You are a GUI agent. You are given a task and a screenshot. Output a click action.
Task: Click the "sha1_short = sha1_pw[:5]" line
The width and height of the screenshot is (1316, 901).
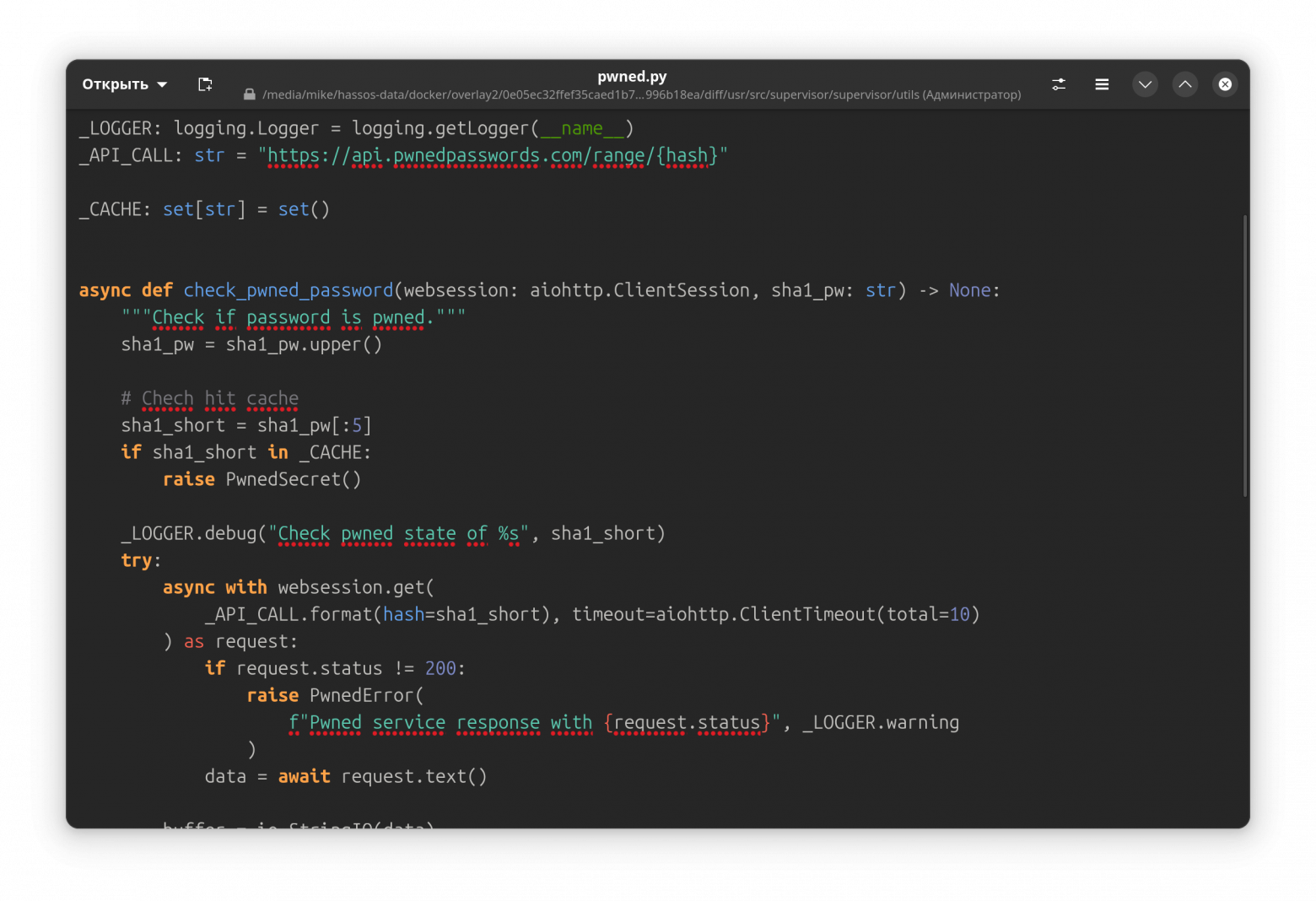tap(246, 425)
